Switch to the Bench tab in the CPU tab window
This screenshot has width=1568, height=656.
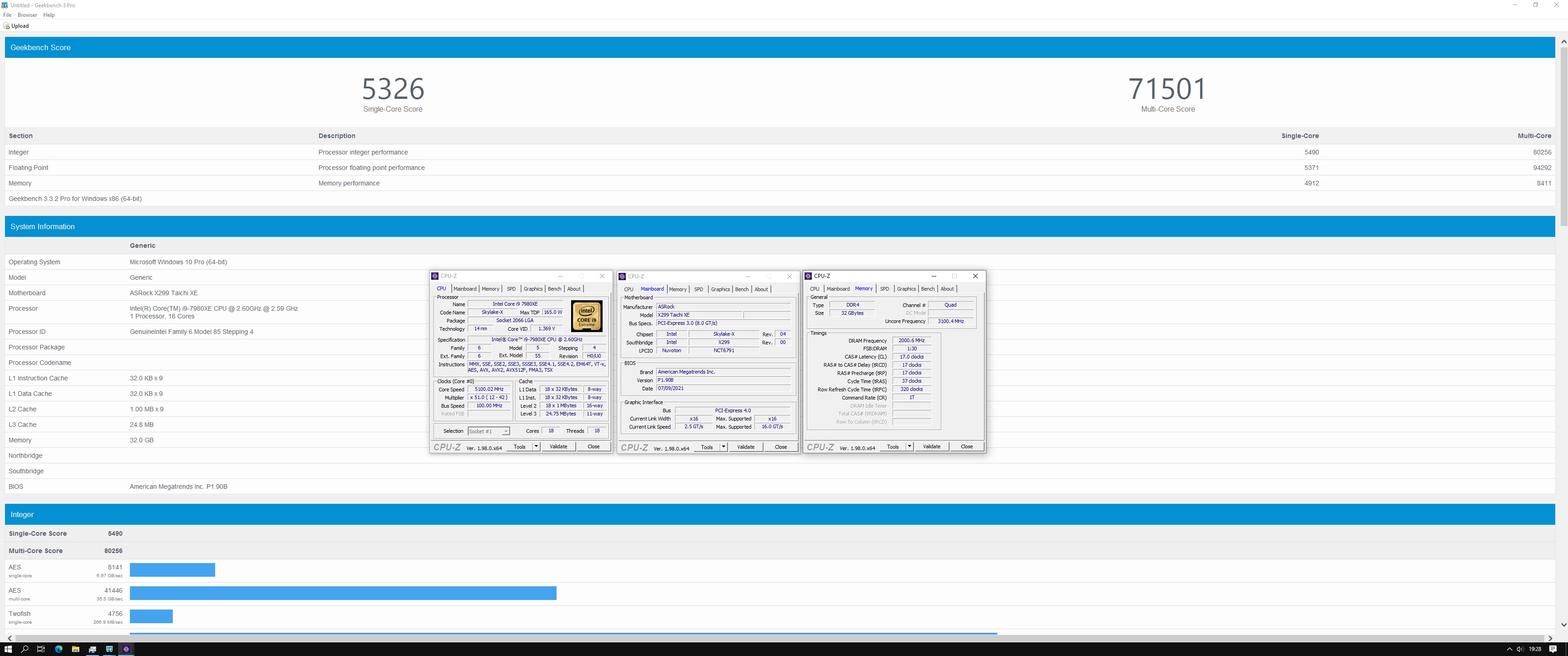click(555, 289)
